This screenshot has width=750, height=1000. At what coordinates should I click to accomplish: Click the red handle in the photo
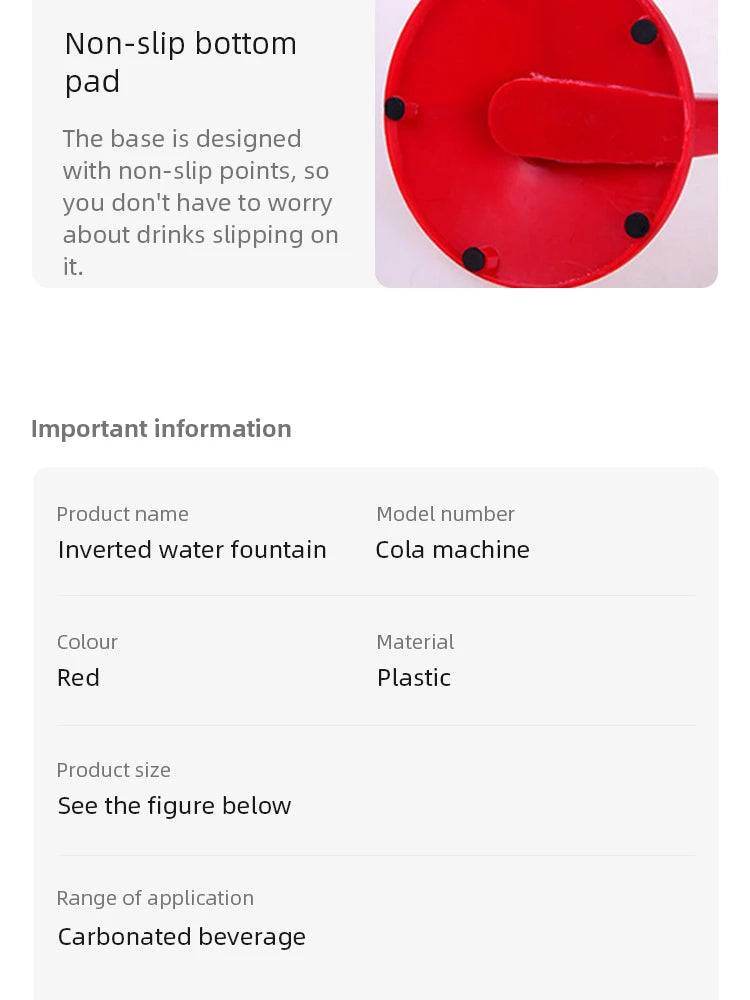coord(590,120)
